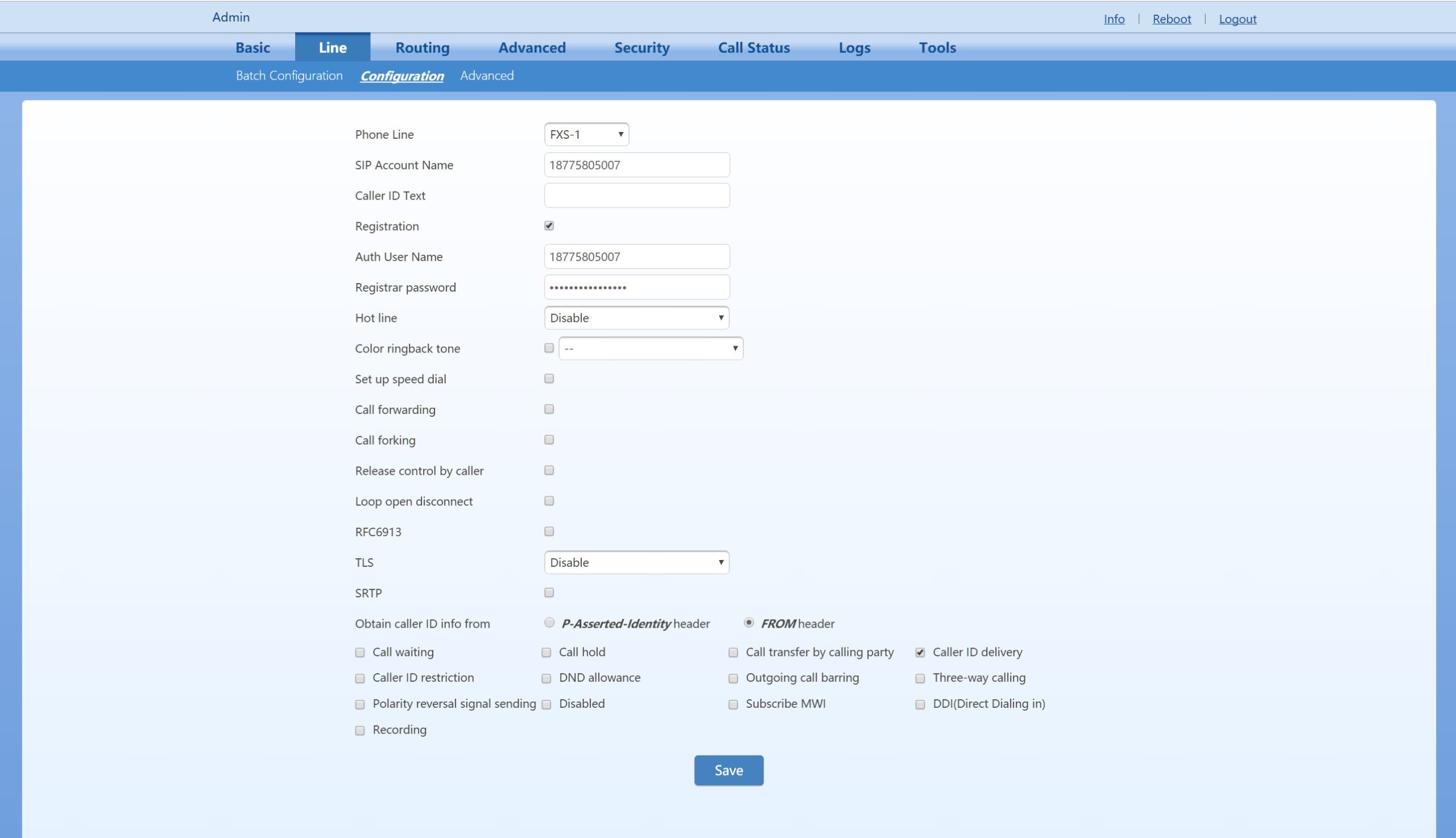
Task: Check DDI(Direct Dialing in) option
Action: click(920, 704)
